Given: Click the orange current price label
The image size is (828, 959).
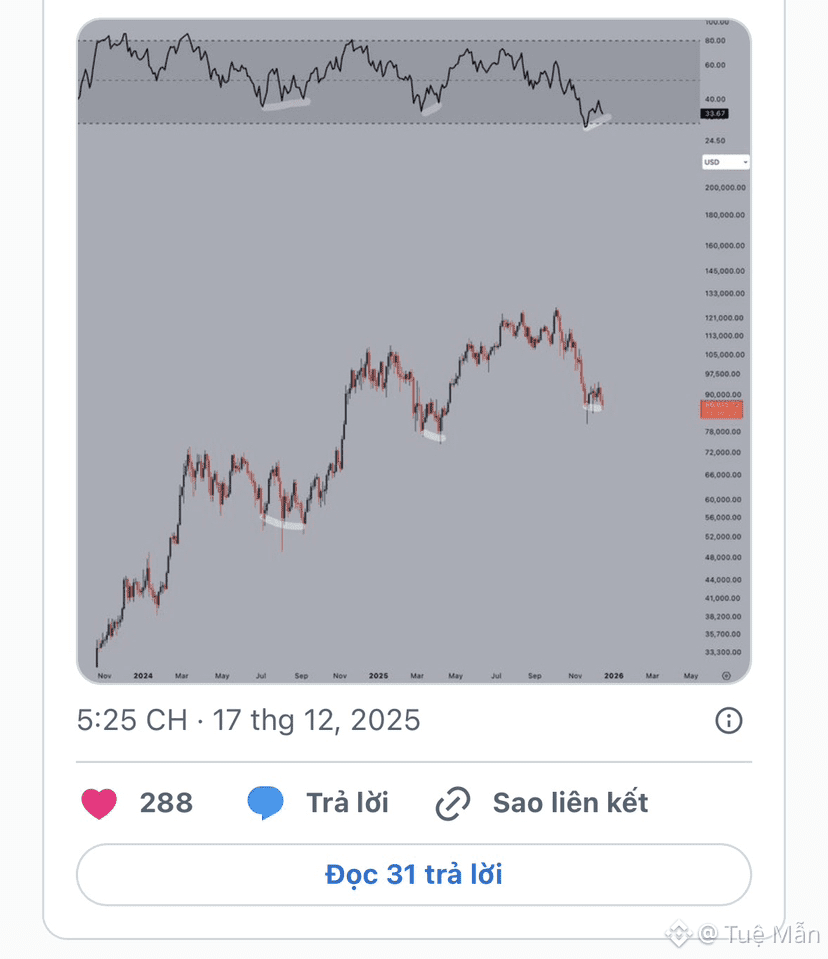Looking at the screenshot, I should tap(721, 409).
